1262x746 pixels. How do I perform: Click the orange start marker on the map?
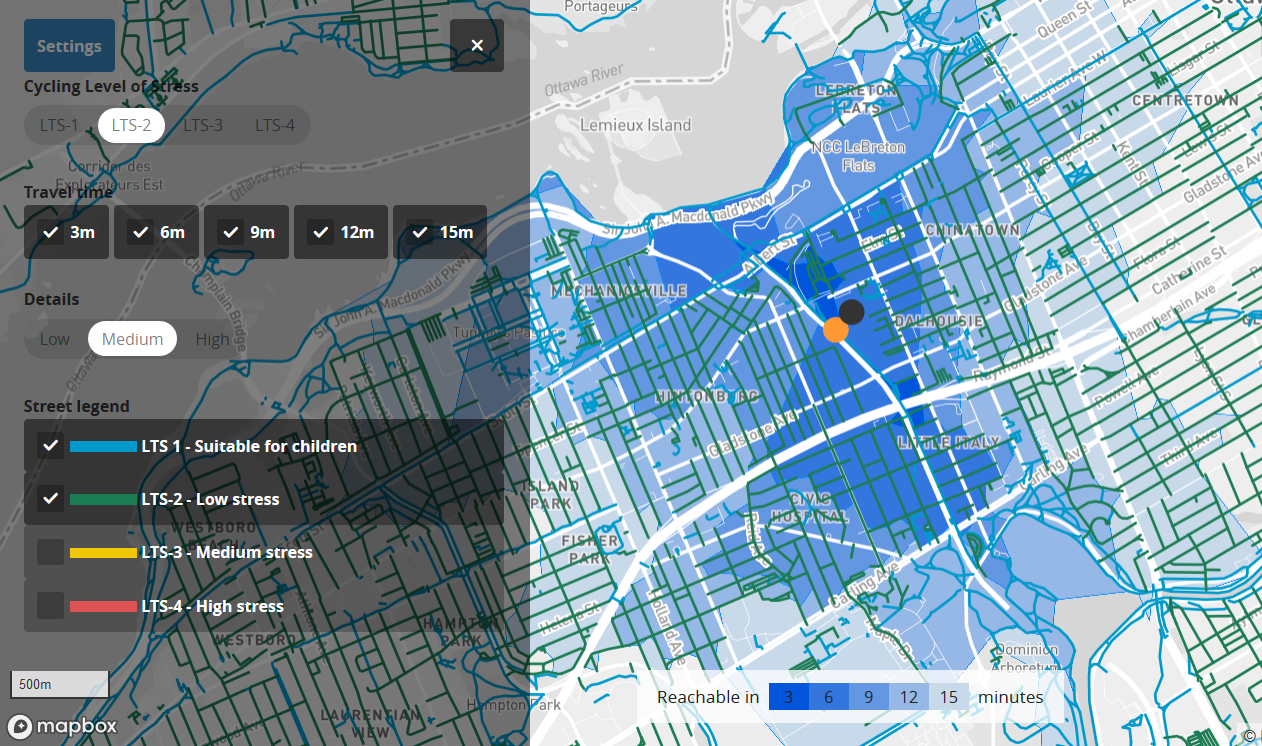pos(837,330)
